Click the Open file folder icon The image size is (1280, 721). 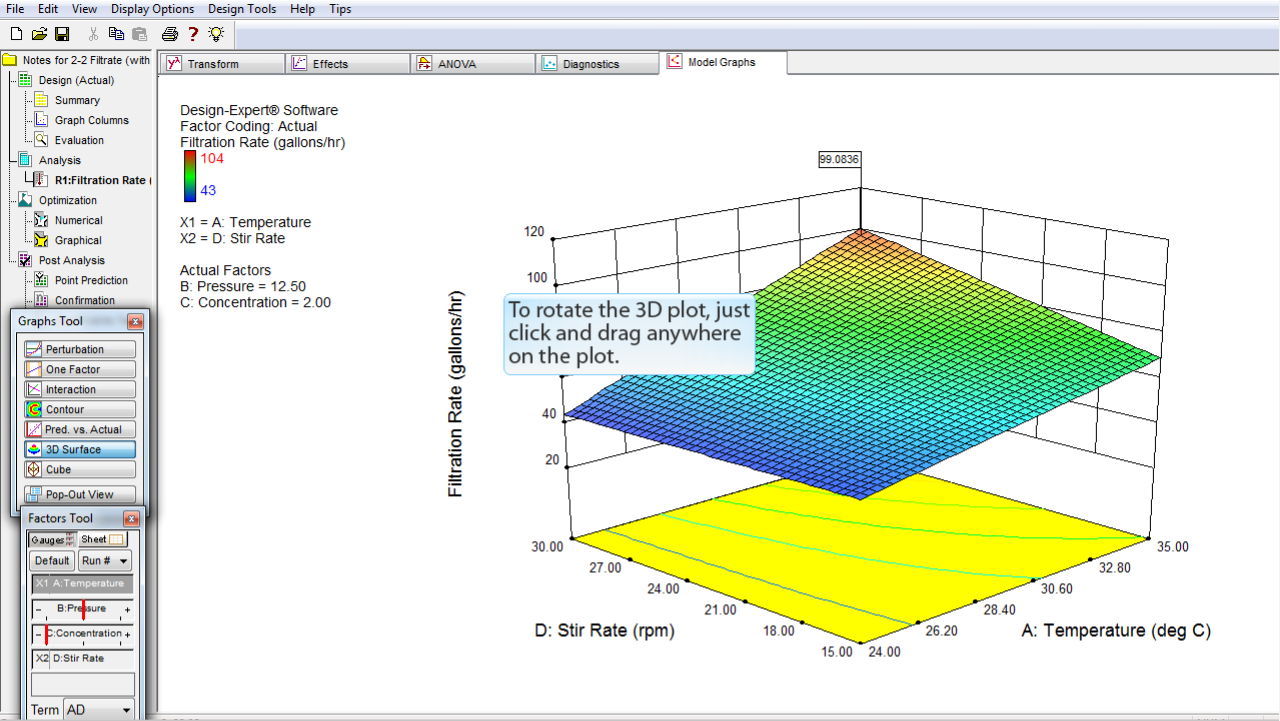click(39, 34)
